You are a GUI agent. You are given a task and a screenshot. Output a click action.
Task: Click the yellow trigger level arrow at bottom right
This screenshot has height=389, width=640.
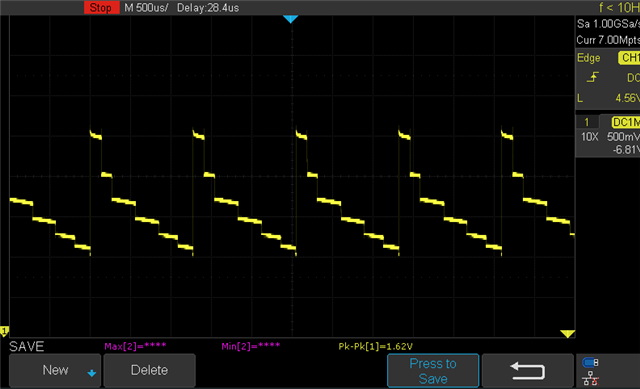(567, 334)
